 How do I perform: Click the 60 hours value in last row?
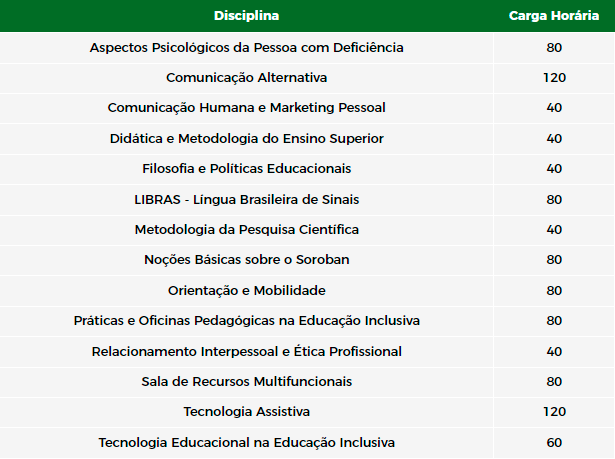click(x=554, y=443)
